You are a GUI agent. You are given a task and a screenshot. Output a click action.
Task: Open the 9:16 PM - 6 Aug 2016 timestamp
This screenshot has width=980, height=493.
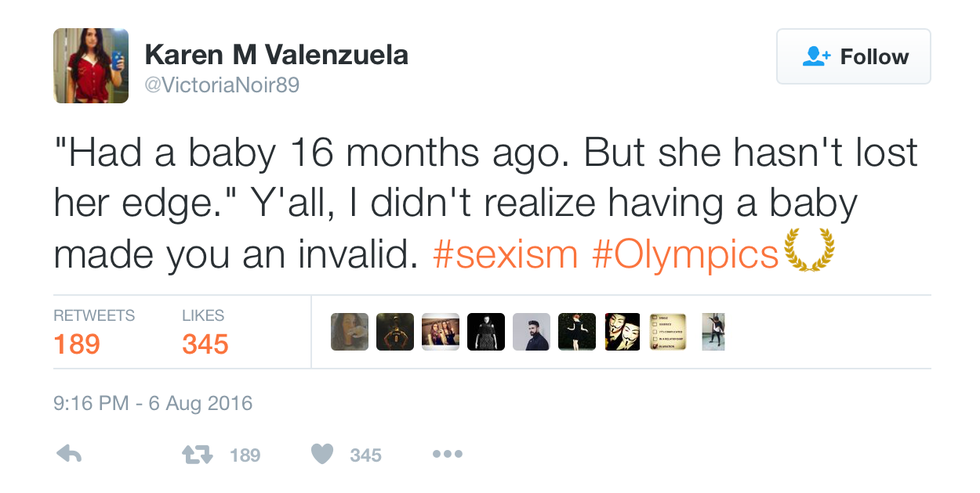coord(153,404)
